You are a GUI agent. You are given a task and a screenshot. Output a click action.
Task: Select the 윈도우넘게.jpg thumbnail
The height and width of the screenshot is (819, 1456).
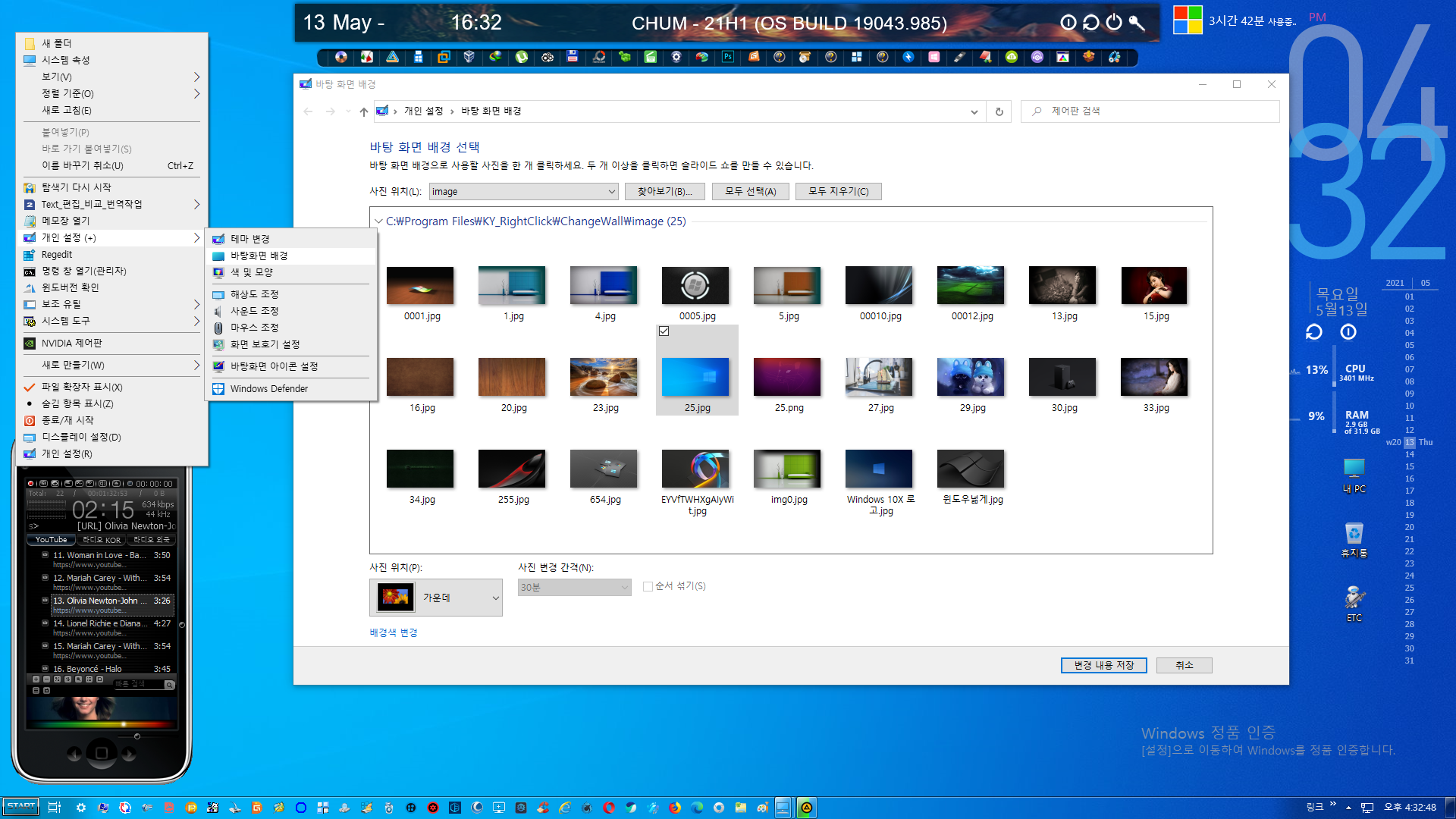pos(971,469)
